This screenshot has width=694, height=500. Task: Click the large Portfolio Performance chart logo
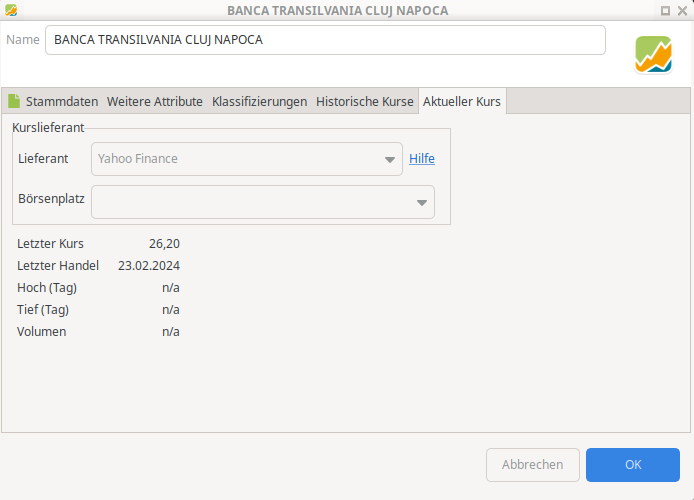[653, 55]
